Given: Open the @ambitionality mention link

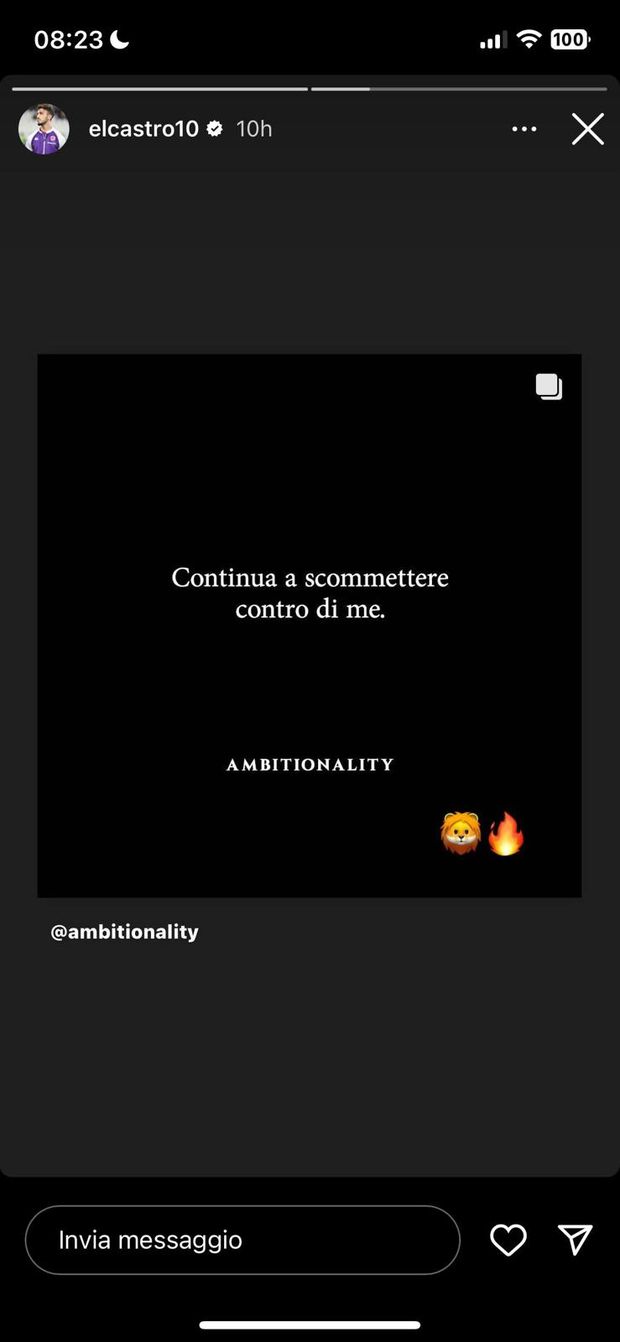Looking at the screenshot, I should 125,932.
